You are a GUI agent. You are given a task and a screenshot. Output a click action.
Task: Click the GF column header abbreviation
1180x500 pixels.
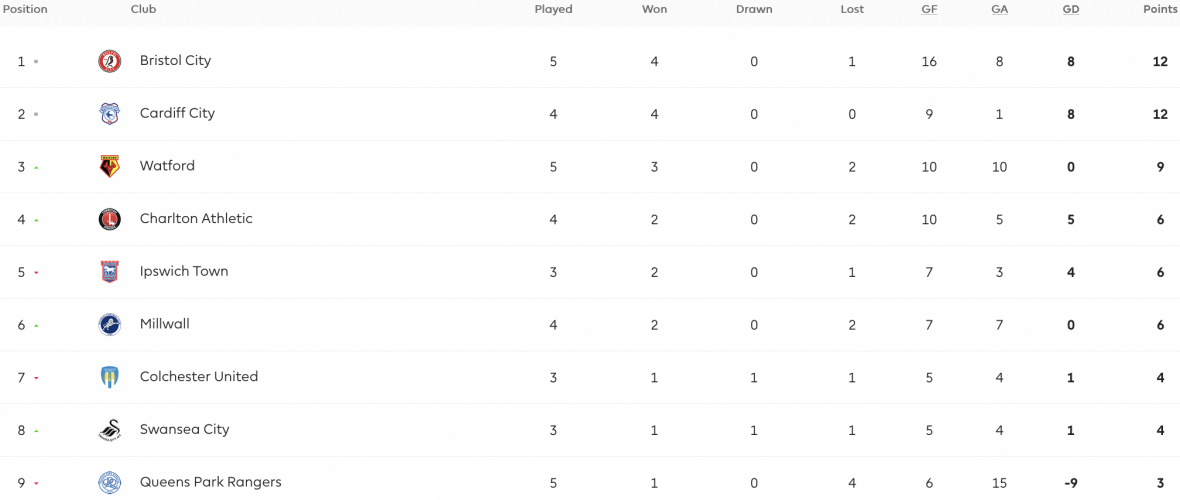coord(929,10)
